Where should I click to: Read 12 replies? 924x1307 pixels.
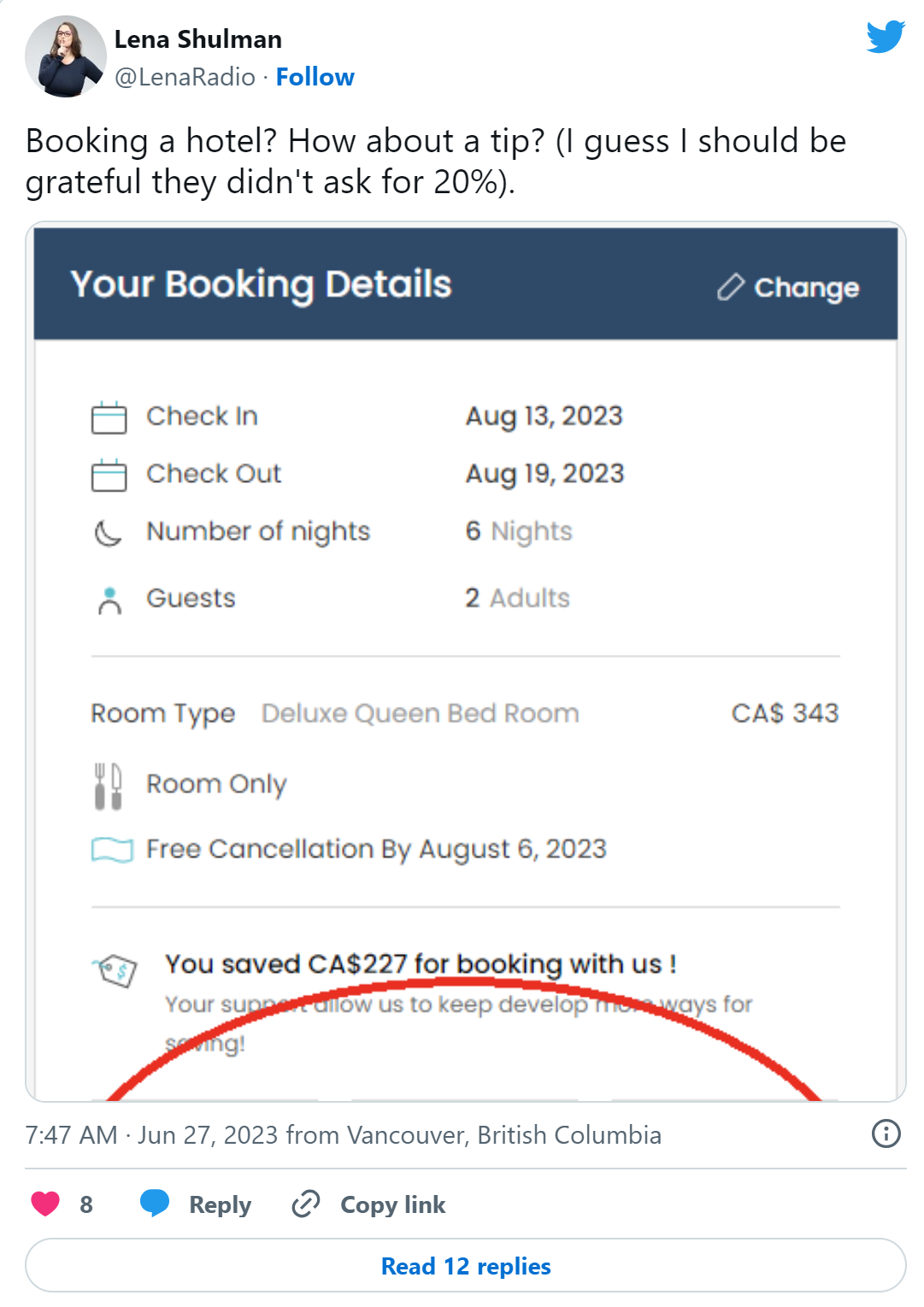pos(466,1265)
